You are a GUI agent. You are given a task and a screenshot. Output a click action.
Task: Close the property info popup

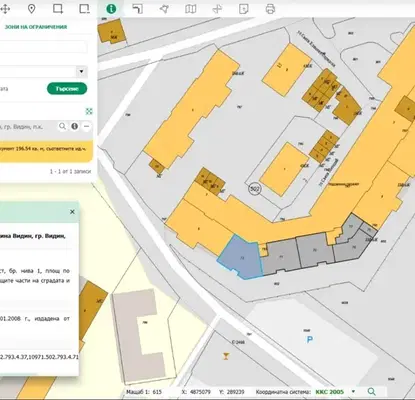(x=72, y=212)
